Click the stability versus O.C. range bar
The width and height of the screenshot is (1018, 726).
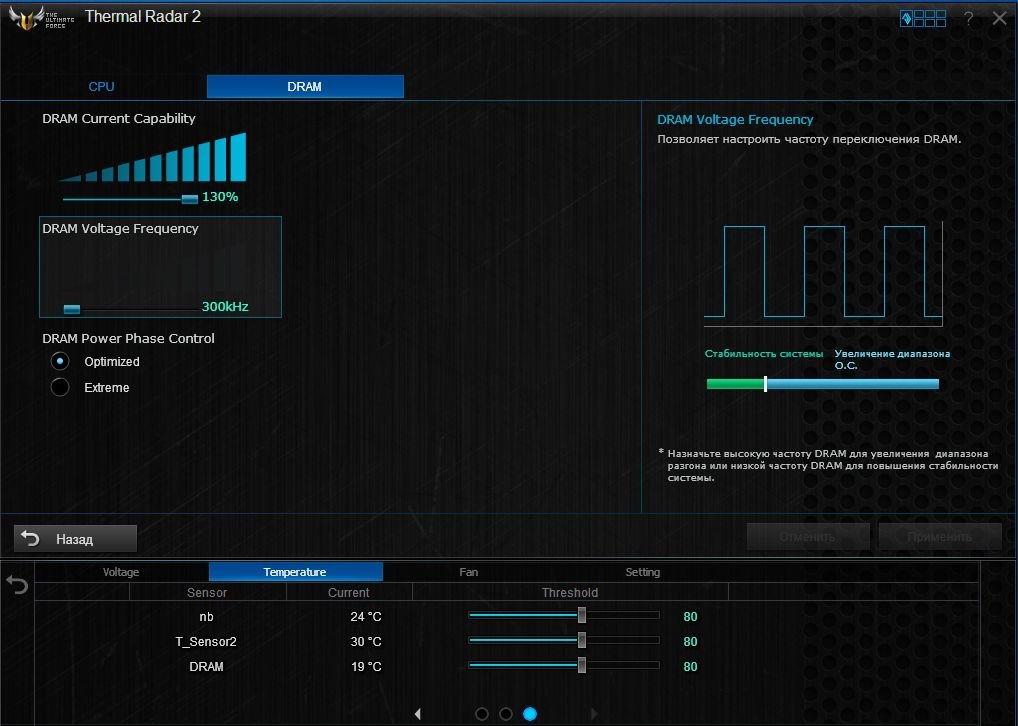tap(823, 384)
